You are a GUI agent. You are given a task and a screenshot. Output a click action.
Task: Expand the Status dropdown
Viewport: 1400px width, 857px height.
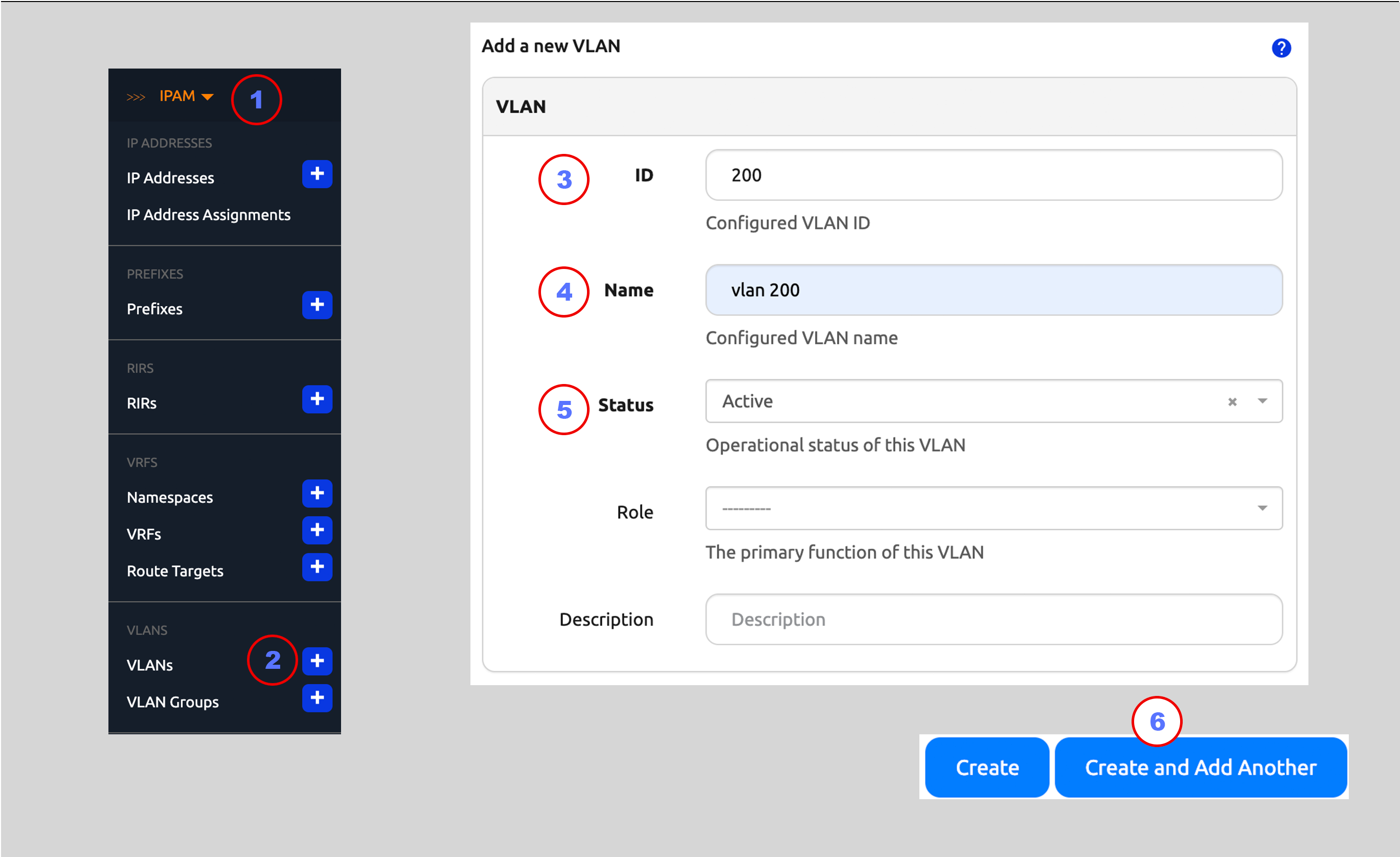click(x=1262, y=401)
